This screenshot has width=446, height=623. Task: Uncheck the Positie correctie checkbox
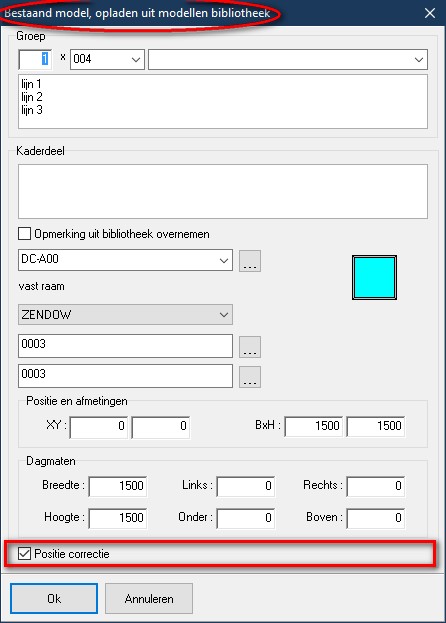(x=24, y=553)
